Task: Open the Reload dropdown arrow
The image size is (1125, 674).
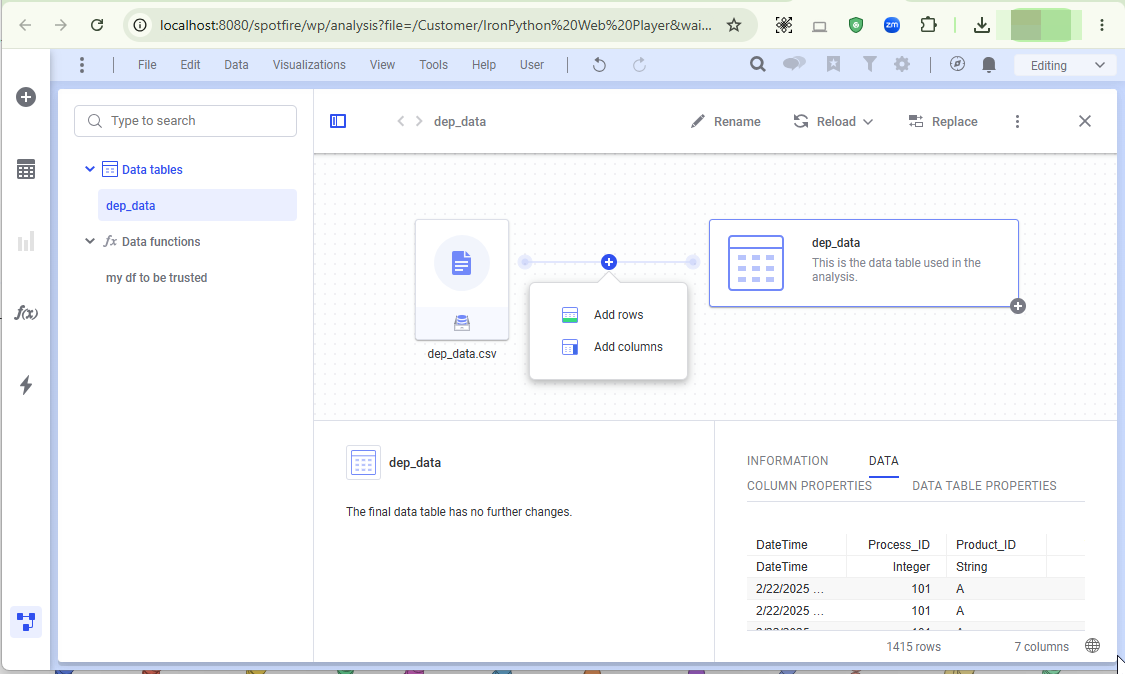Action: (x=868, y=122)
